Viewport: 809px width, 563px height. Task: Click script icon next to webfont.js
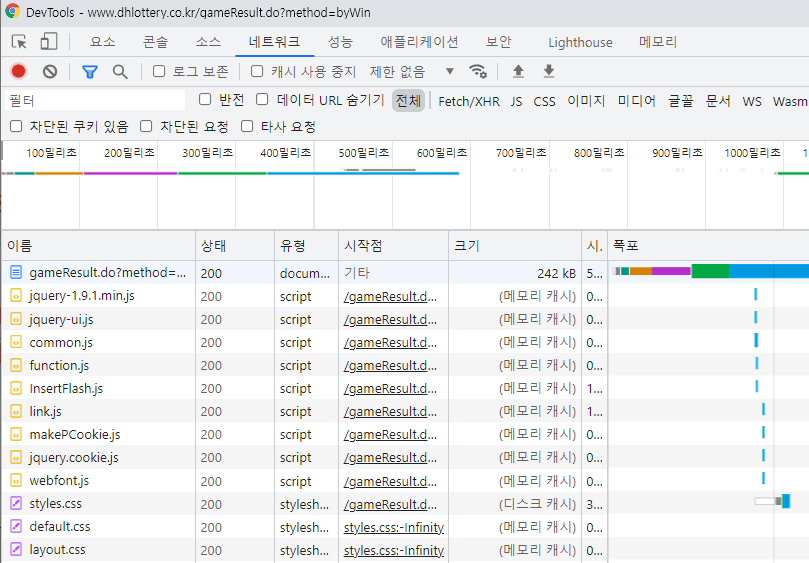[x=16, y=480]
